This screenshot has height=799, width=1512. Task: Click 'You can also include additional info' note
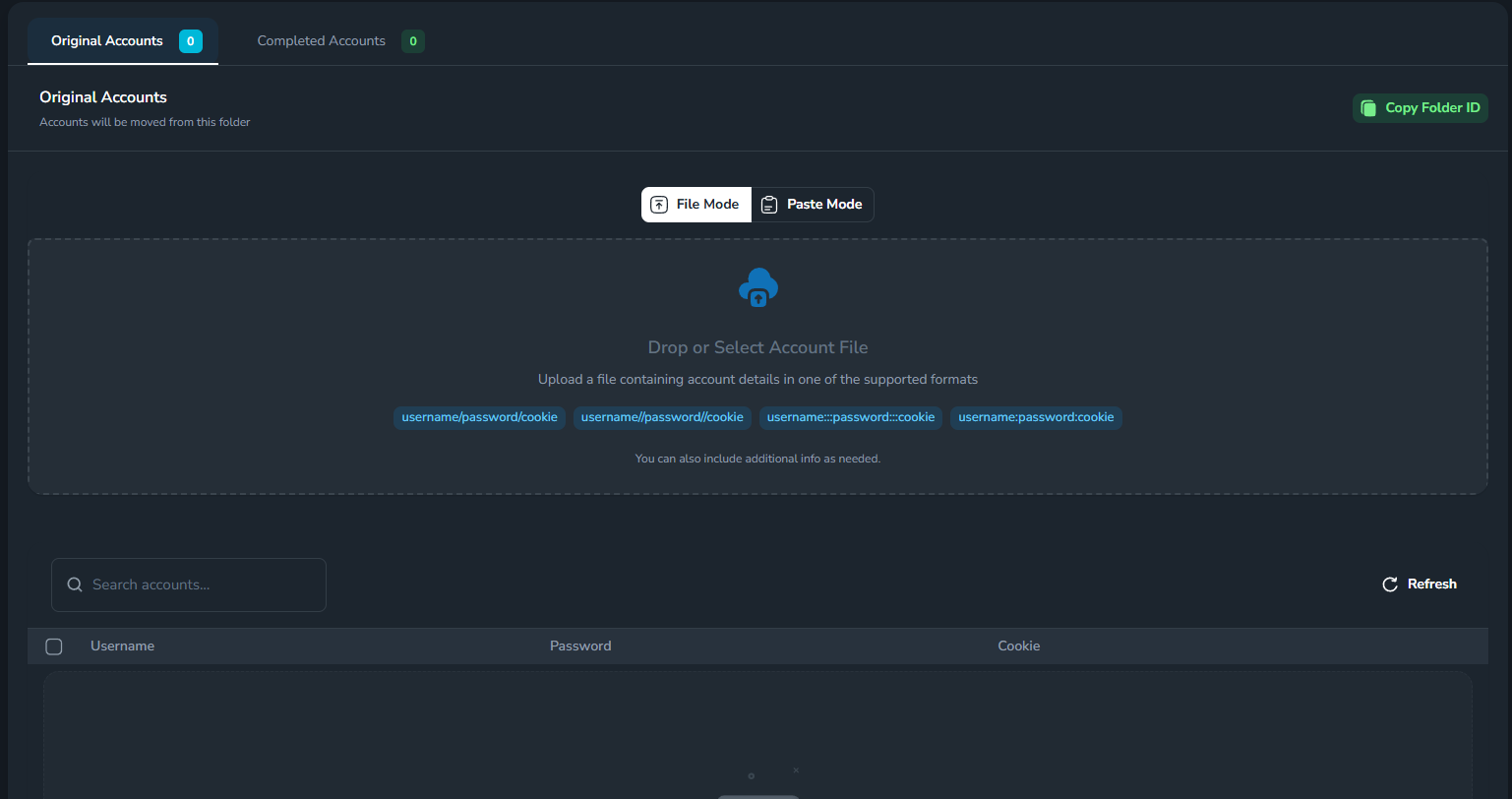[757, 459]
